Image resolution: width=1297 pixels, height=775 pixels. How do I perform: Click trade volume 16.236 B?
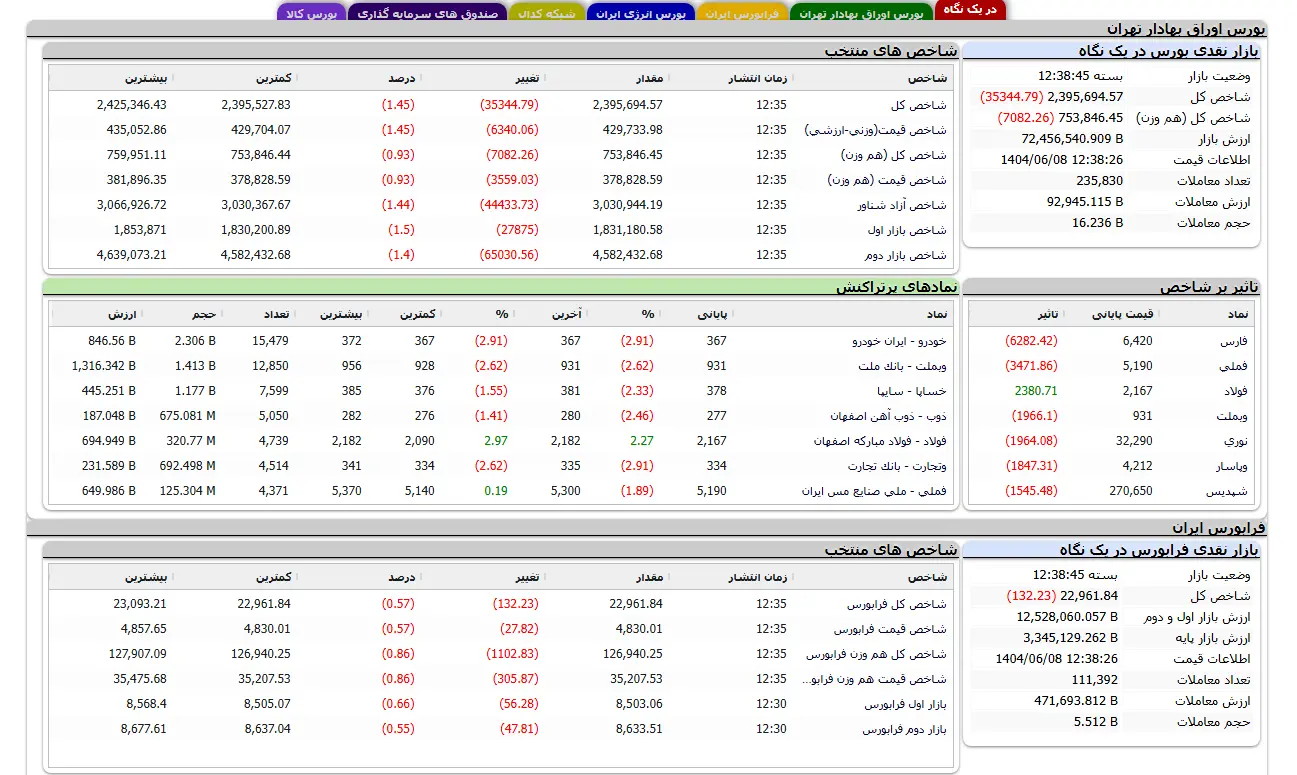[1098, 223]
